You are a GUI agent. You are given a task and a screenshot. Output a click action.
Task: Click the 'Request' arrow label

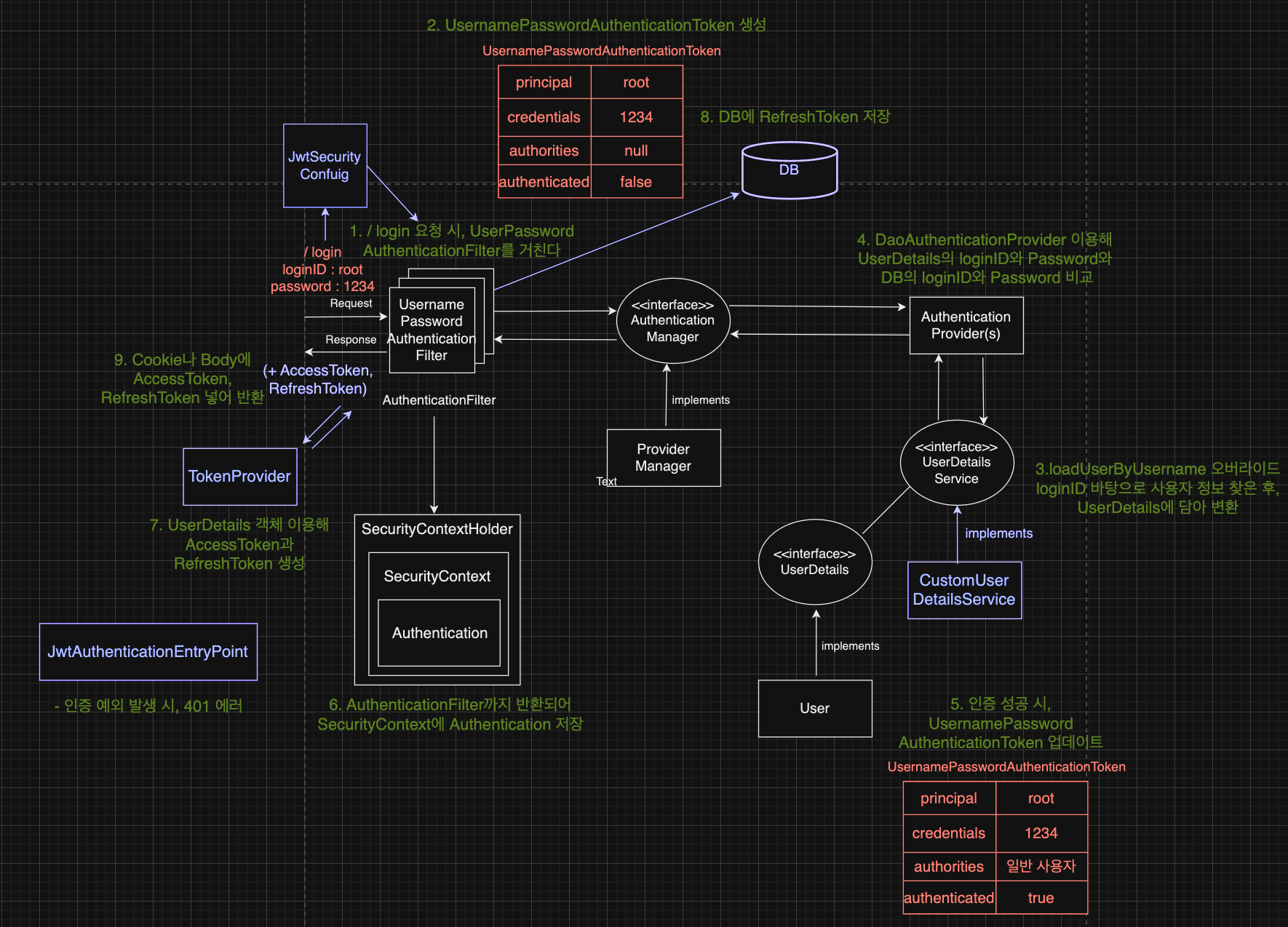pyautogui.click(x=351, y=303)
